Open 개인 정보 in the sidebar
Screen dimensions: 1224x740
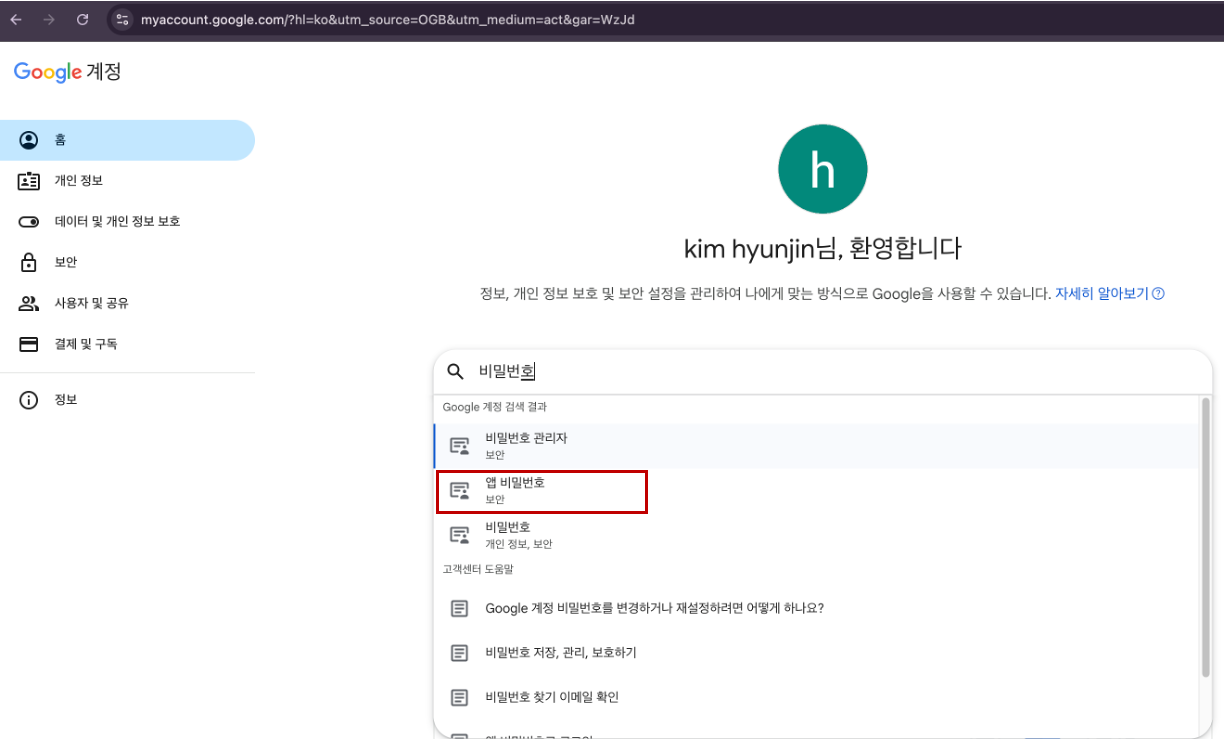pyautogui.click(x=127, y=181)
